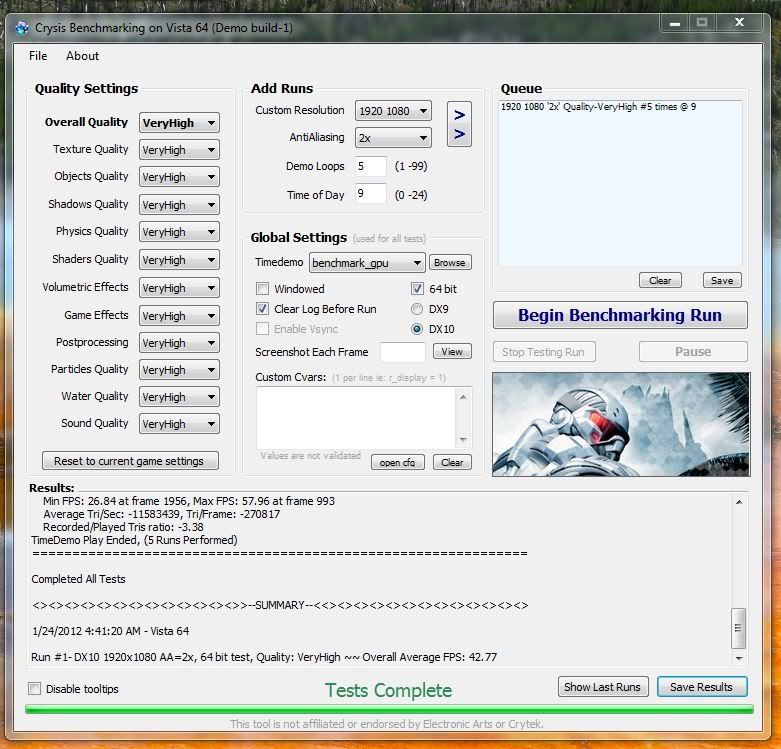Click the Stop Testing Run button
Image resolution: width=781 pixels, height=749 pixels.
coord(544,352)
